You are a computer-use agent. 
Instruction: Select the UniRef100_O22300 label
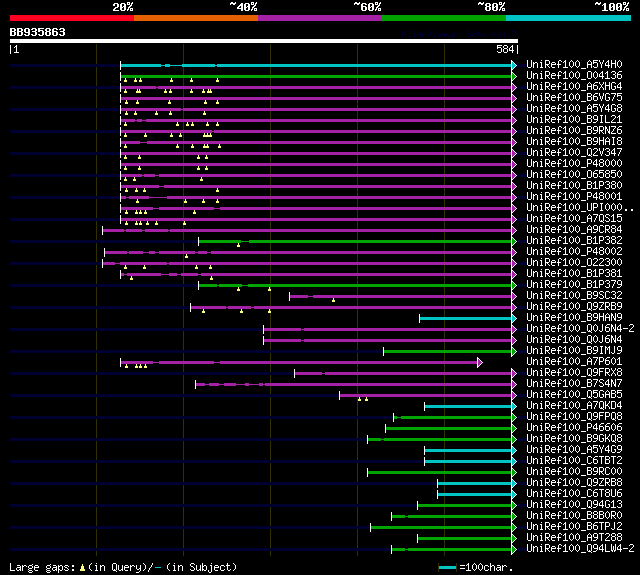[x=574, y=263]
